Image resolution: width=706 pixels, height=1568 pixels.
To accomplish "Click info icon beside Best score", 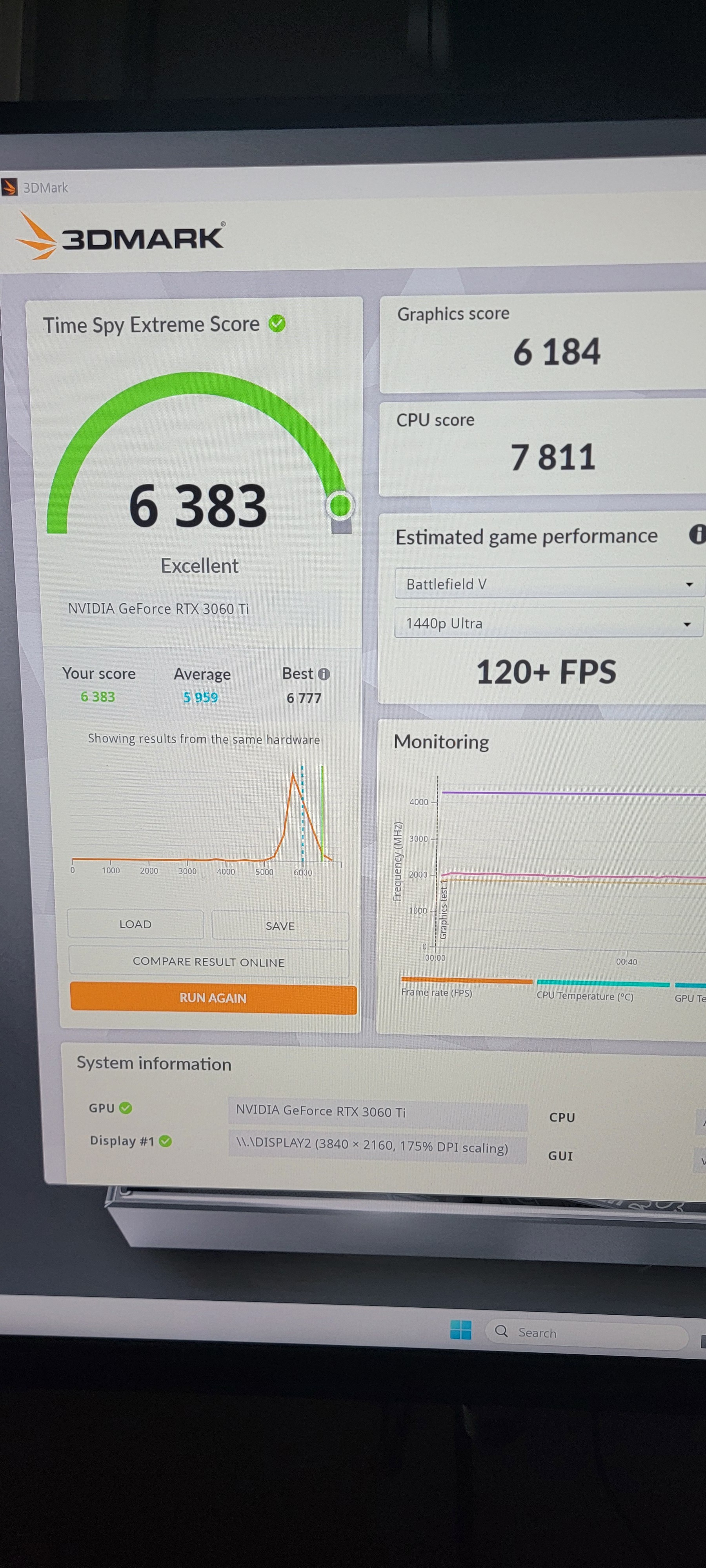I will [324, 674].
